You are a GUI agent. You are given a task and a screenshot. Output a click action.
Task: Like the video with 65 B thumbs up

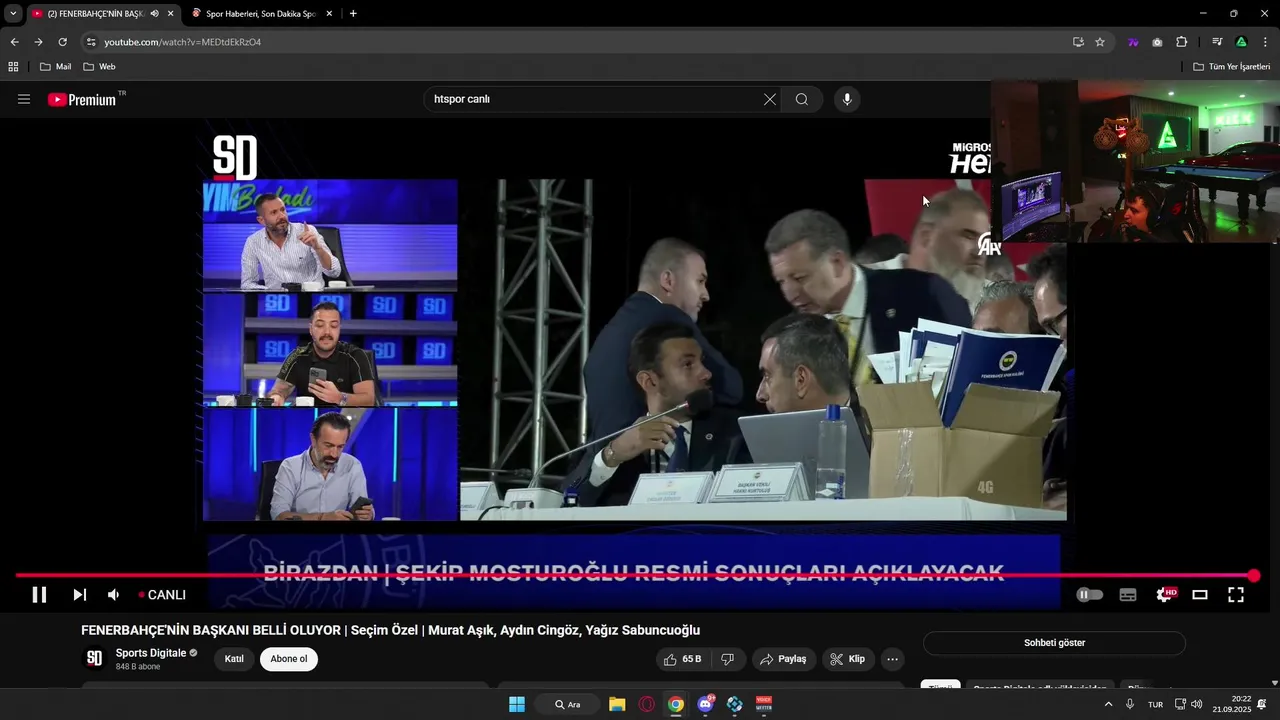click(x=681, y=659)
